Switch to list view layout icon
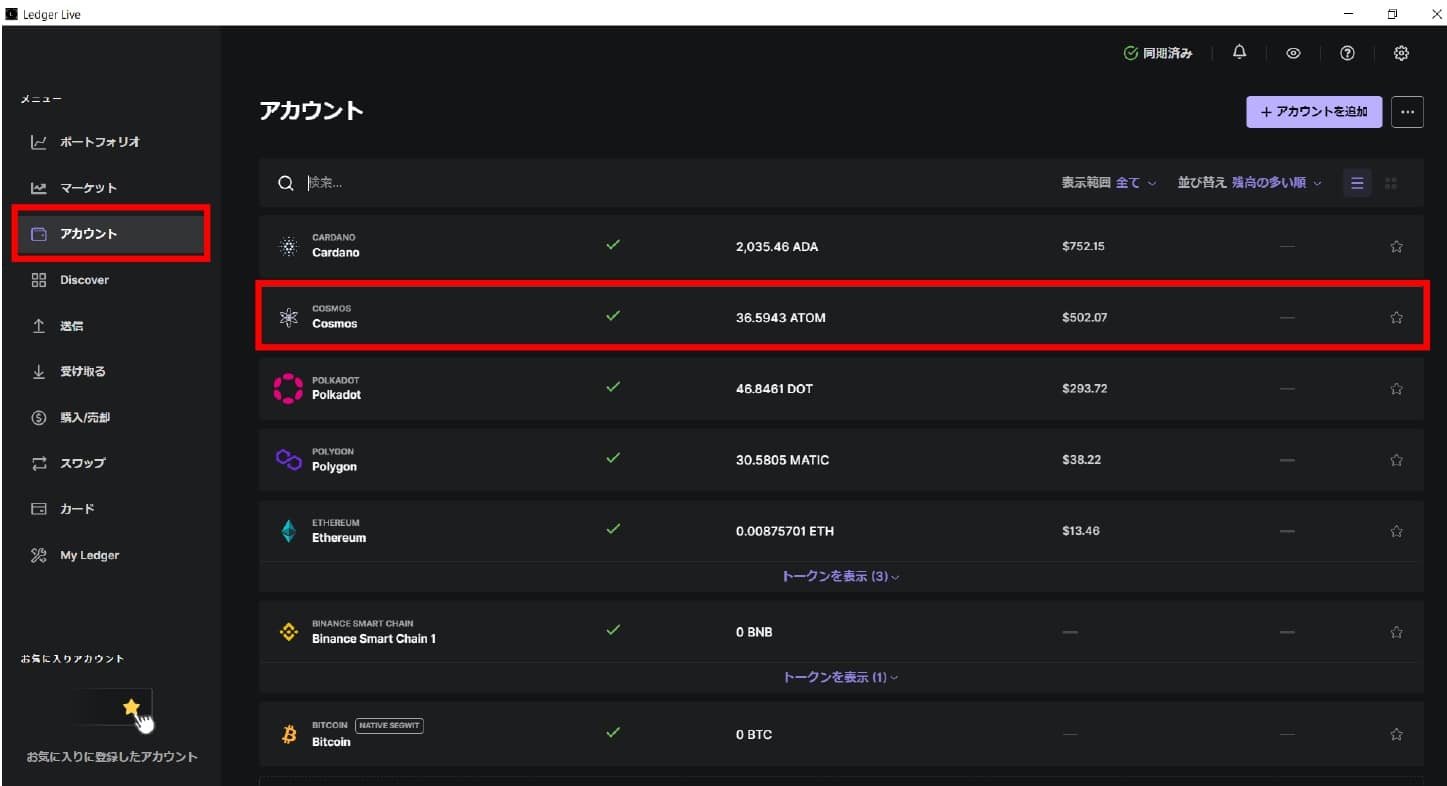The image size is (1447, 786). (1357, 183)
